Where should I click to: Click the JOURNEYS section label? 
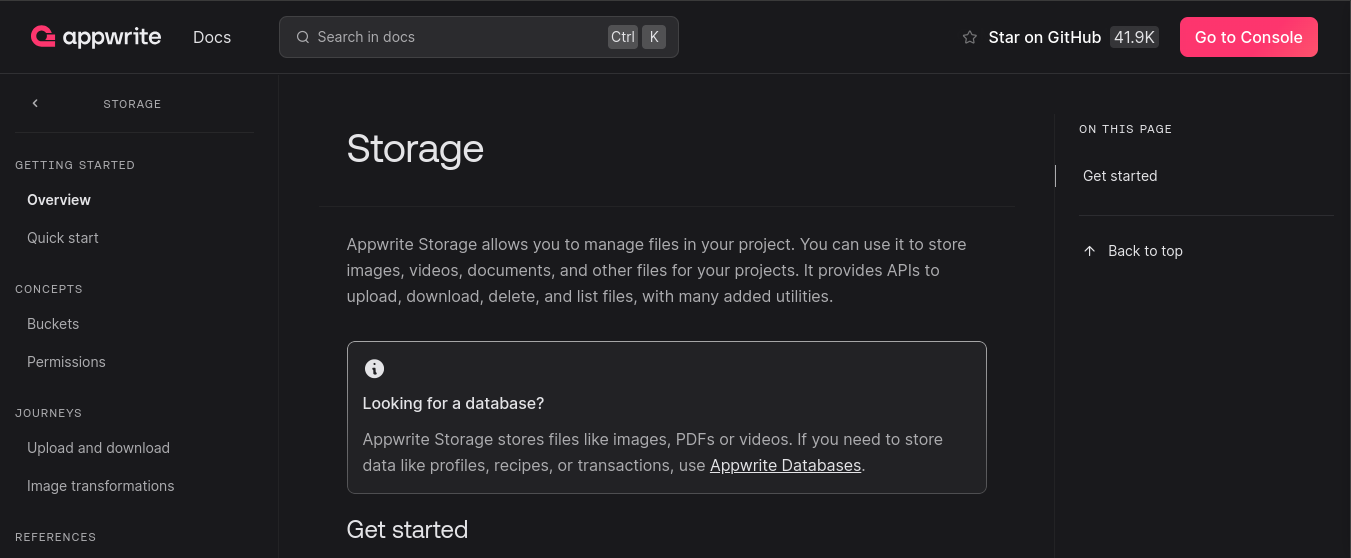(48, 413)
